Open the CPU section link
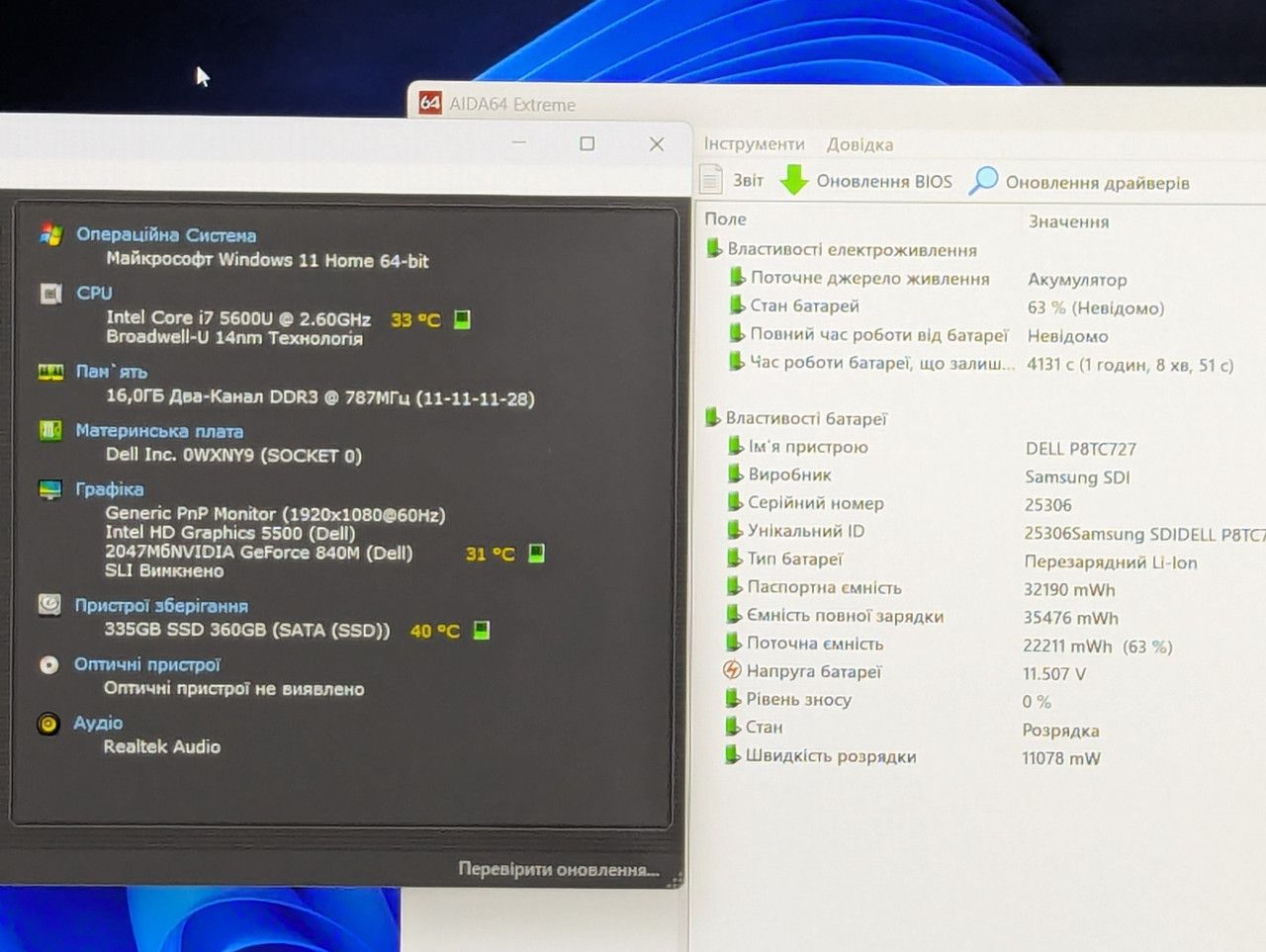Screen dimensions: 1266x952 (x=94, y=293)
